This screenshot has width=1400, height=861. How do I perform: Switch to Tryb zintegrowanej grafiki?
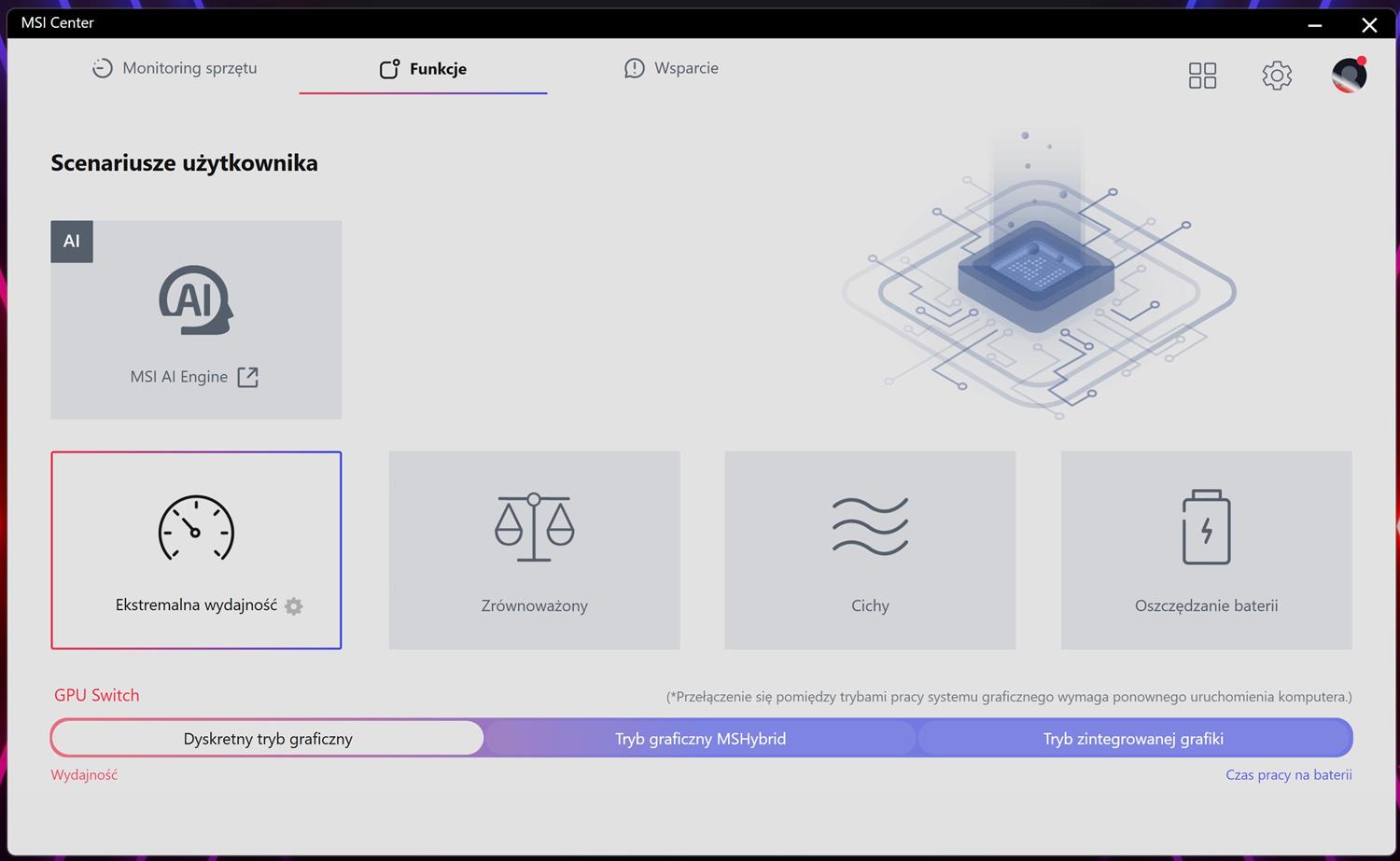point(1133,739)
